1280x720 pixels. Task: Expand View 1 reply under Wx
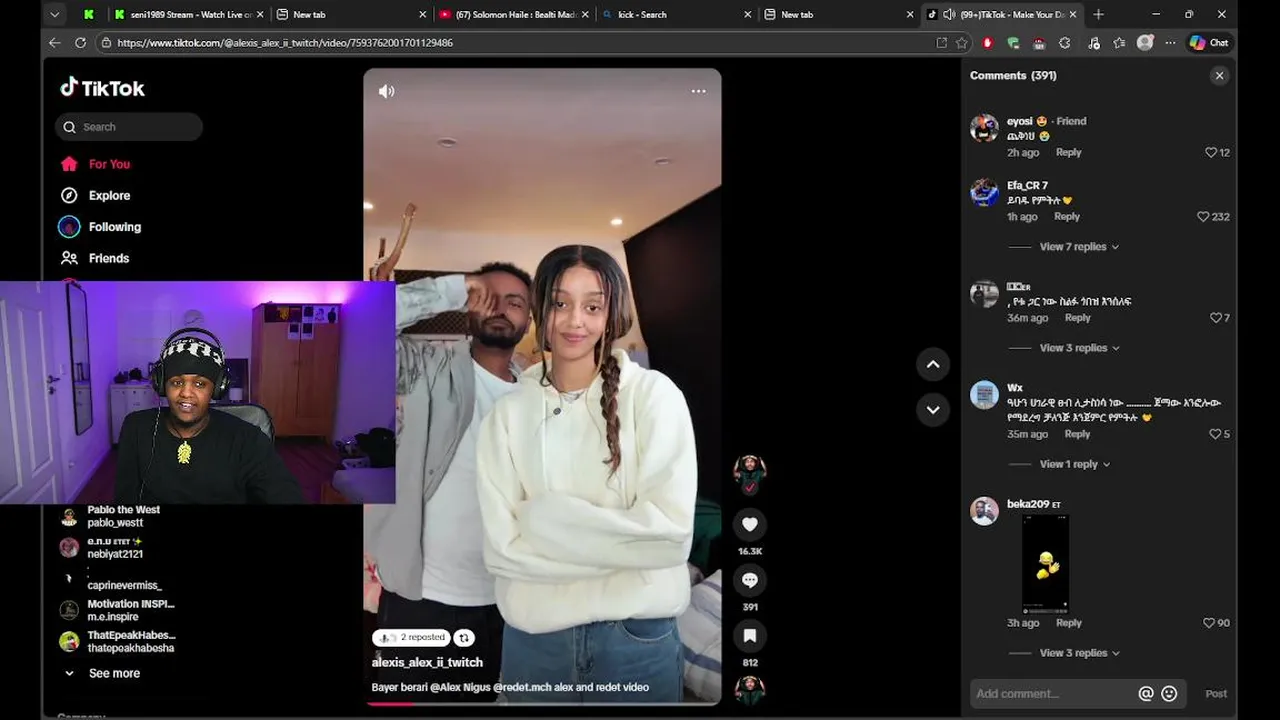point(1075,464)
